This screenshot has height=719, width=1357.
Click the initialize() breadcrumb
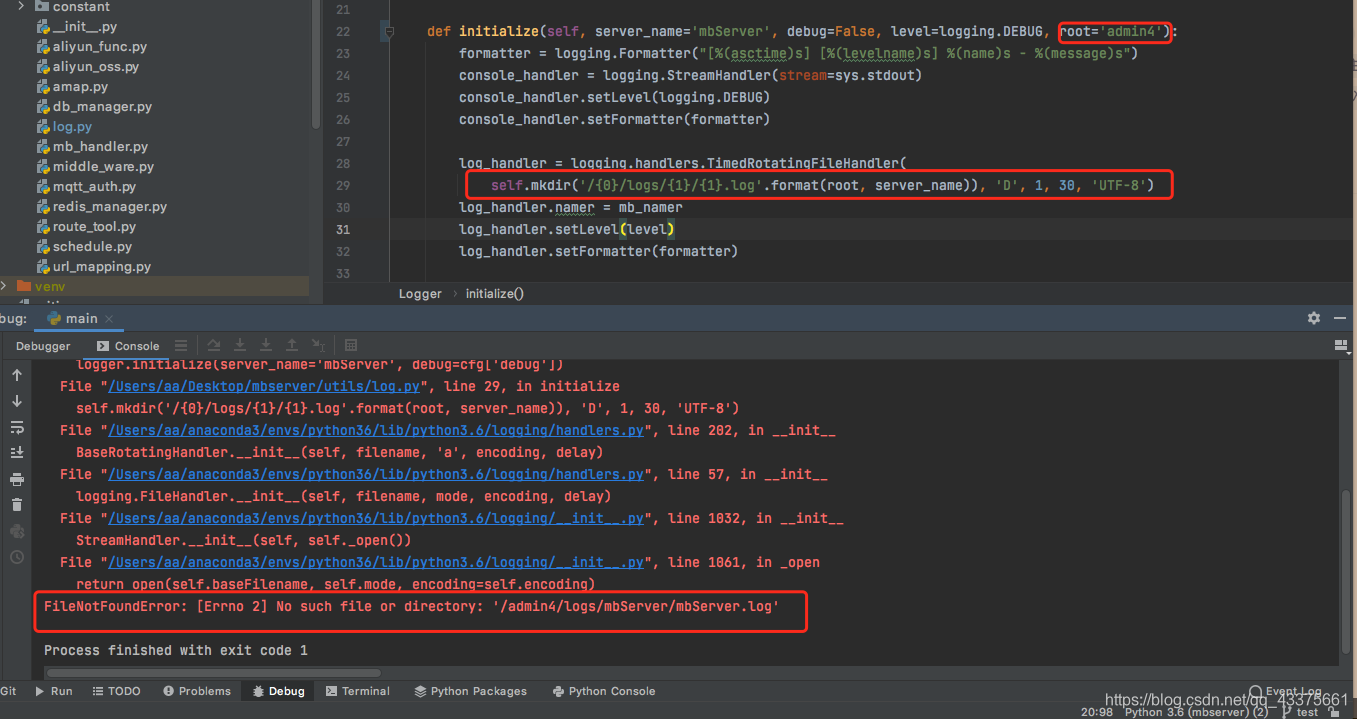pos(495,293)
